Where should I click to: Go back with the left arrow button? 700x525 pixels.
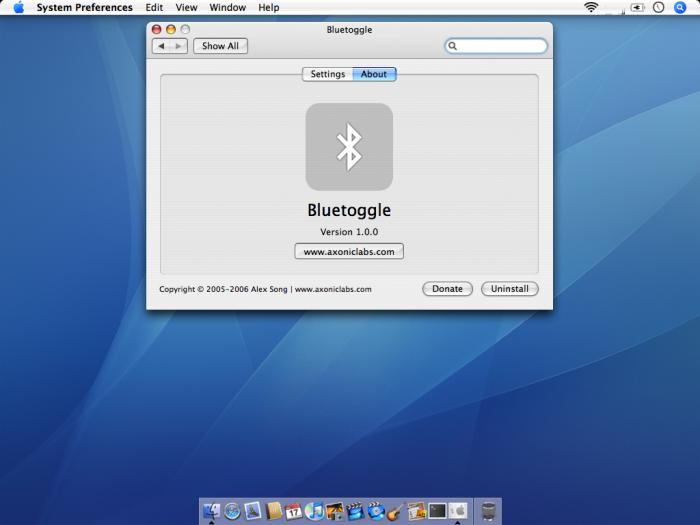[x=161, y=46]
